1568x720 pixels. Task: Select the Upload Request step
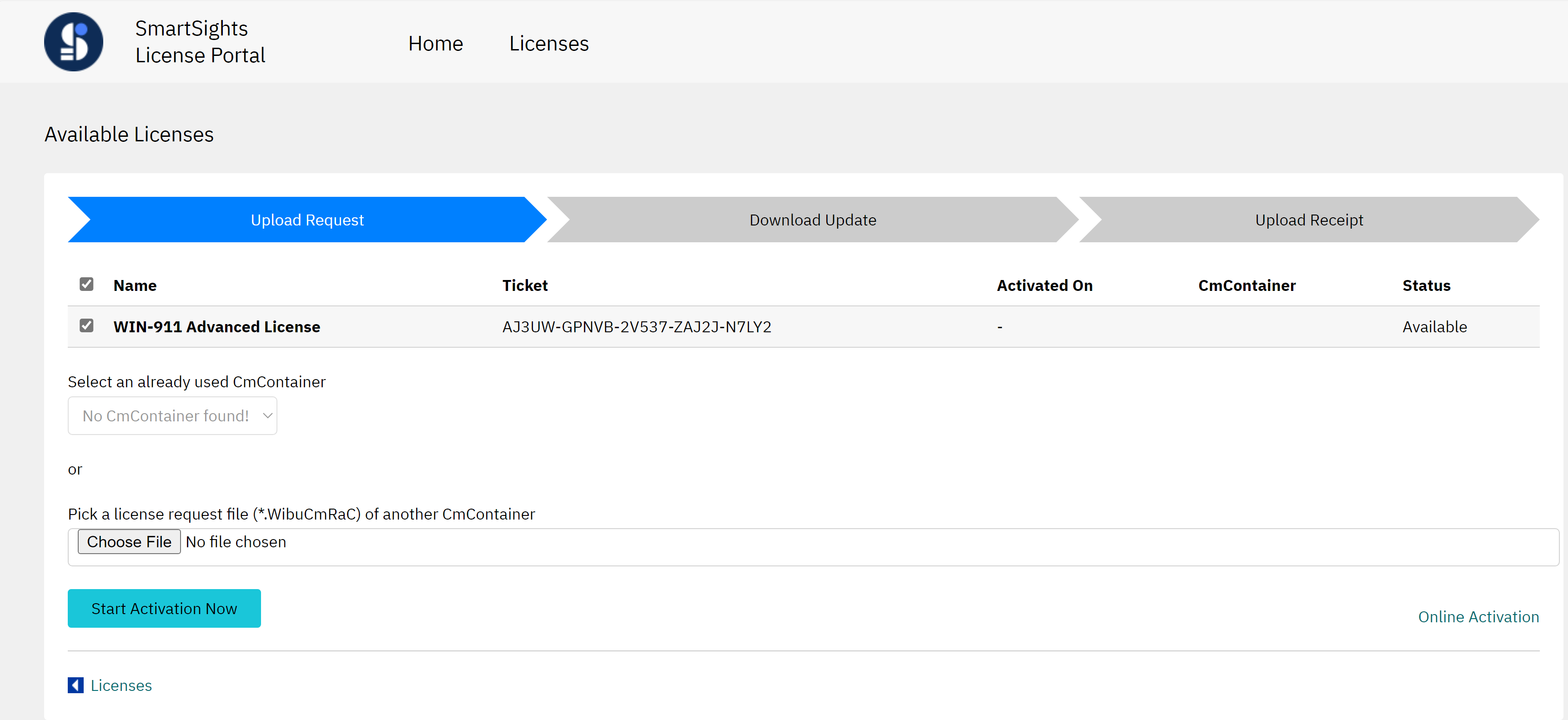[307, 220]
